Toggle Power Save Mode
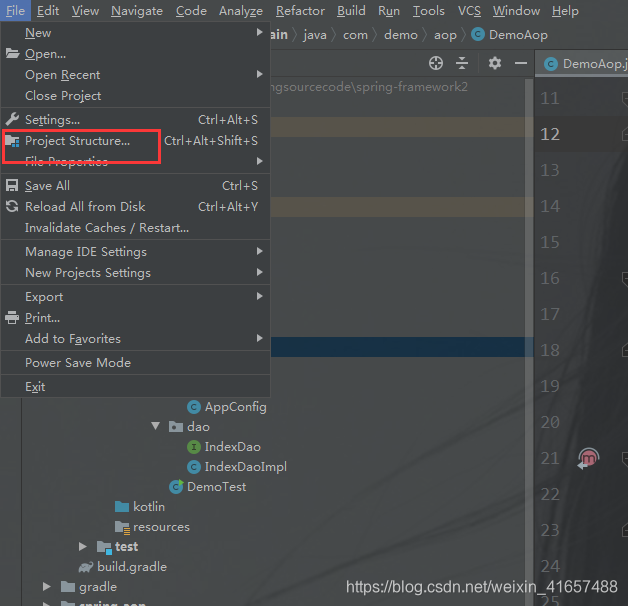The image size is (628, 606). (x=135, y=362)
